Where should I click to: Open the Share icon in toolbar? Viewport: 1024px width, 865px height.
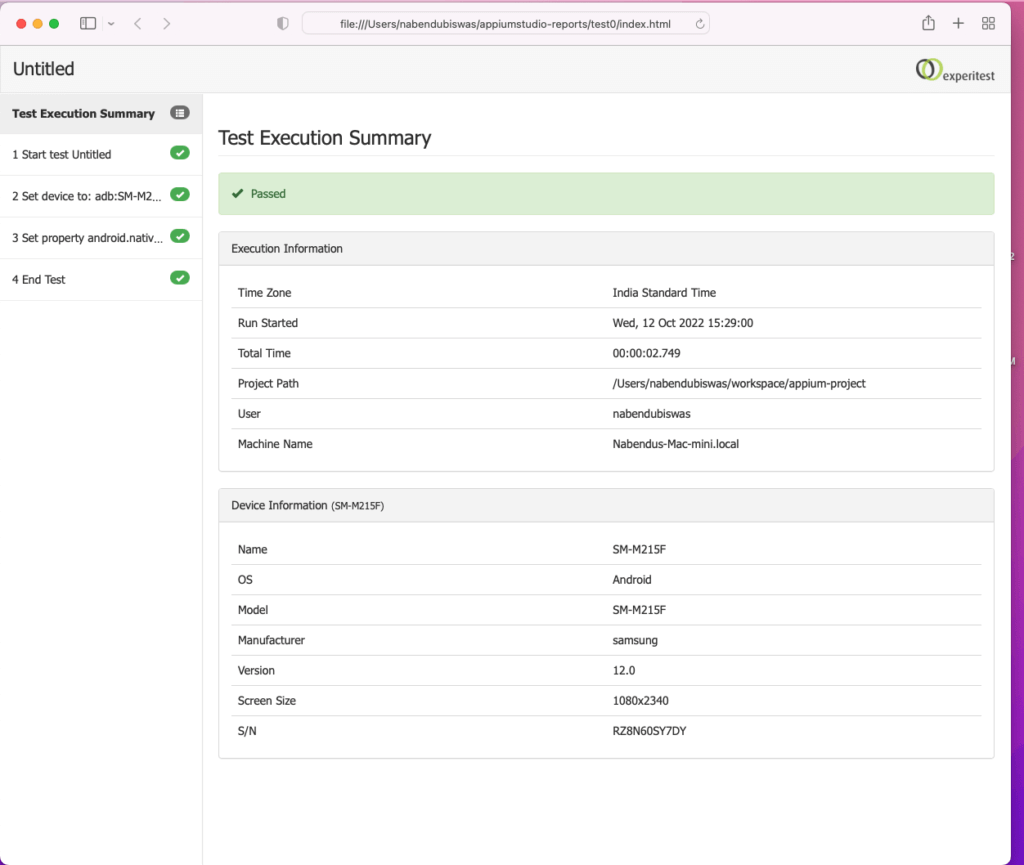[x=928, y=23]
